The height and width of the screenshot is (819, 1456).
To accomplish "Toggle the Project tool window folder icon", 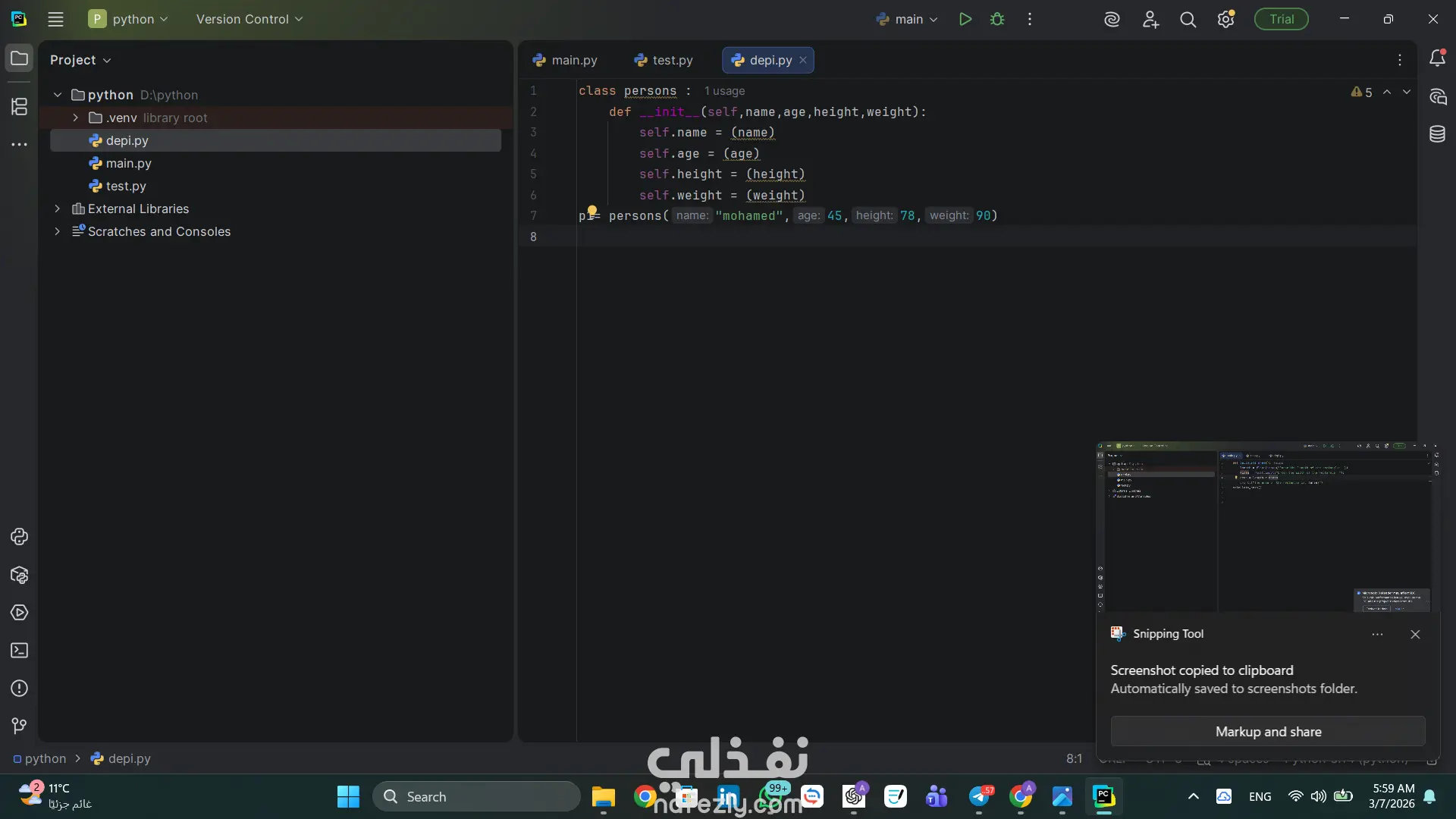I will [20, 58].
